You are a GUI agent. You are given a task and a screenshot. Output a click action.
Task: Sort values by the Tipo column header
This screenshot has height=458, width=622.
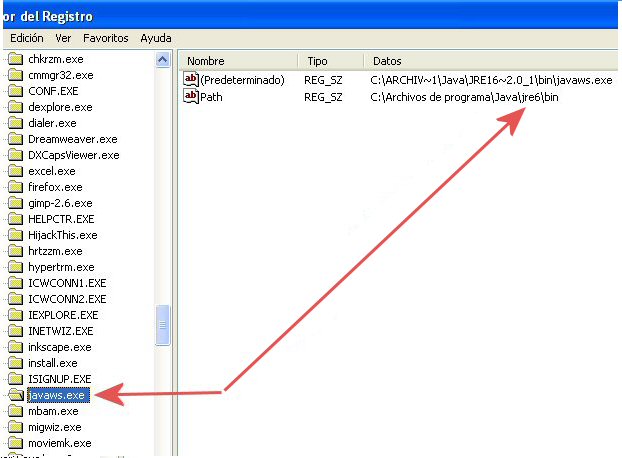(331, 61)
